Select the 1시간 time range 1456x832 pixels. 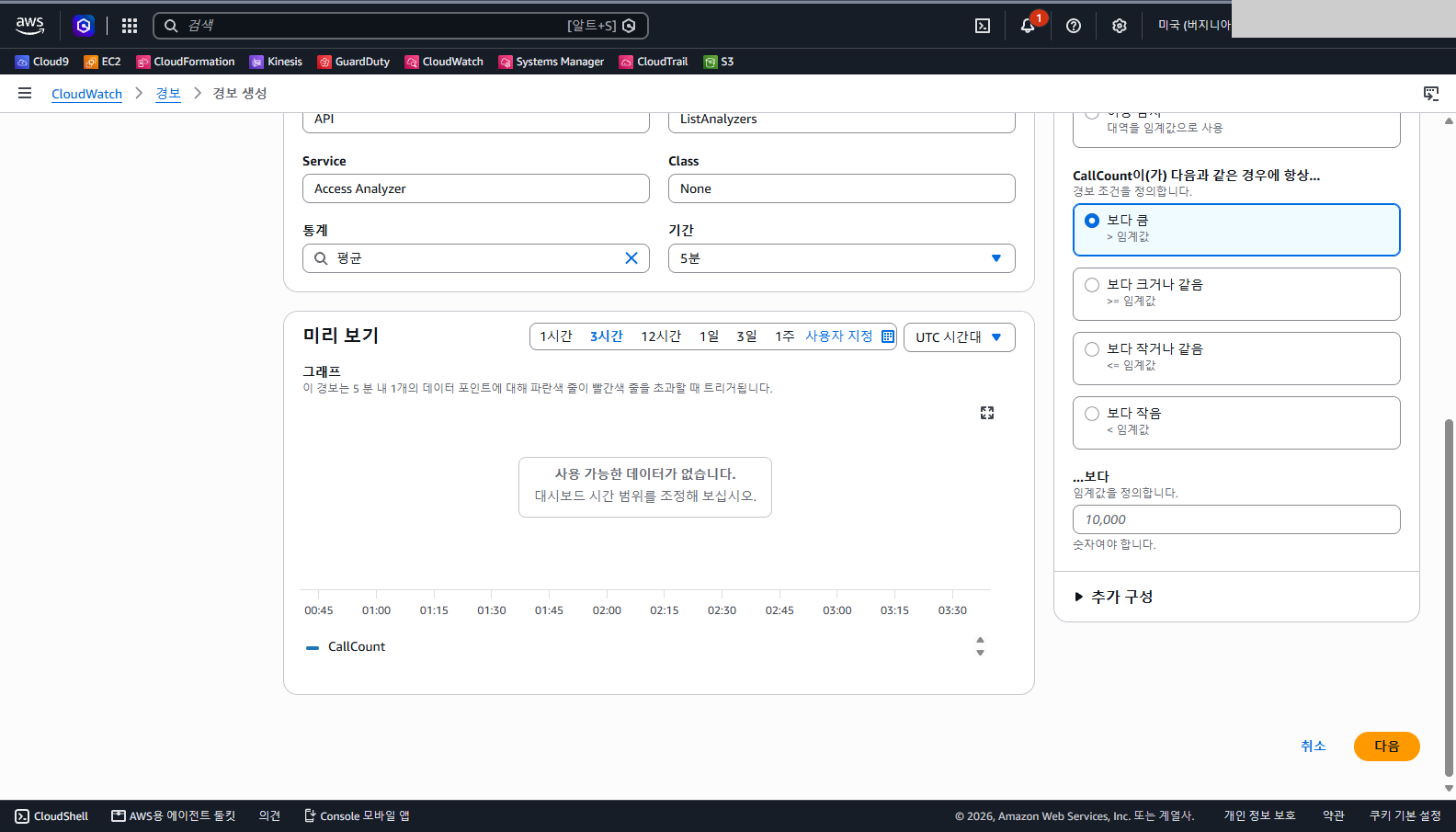click(556, 336)
